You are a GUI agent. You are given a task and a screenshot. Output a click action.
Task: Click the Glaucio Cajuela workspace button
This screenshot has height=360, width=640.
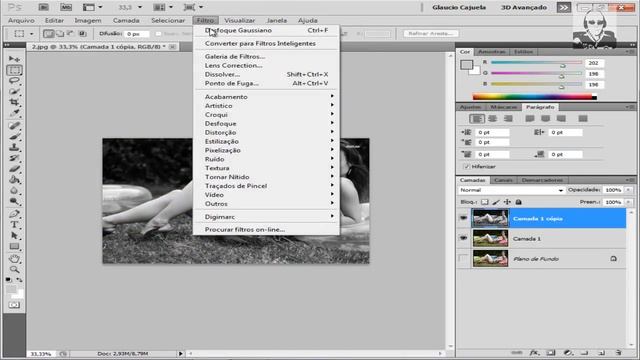459,7
